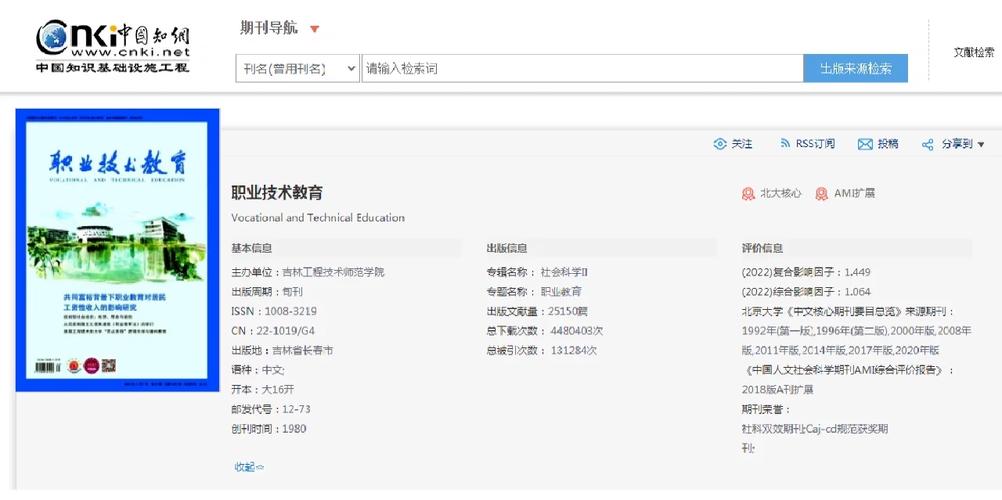Open the 期刊导航 dropdown arrow
This screenshot has height=500, width=1002.
pyautogui.click(x=314, y=29)
